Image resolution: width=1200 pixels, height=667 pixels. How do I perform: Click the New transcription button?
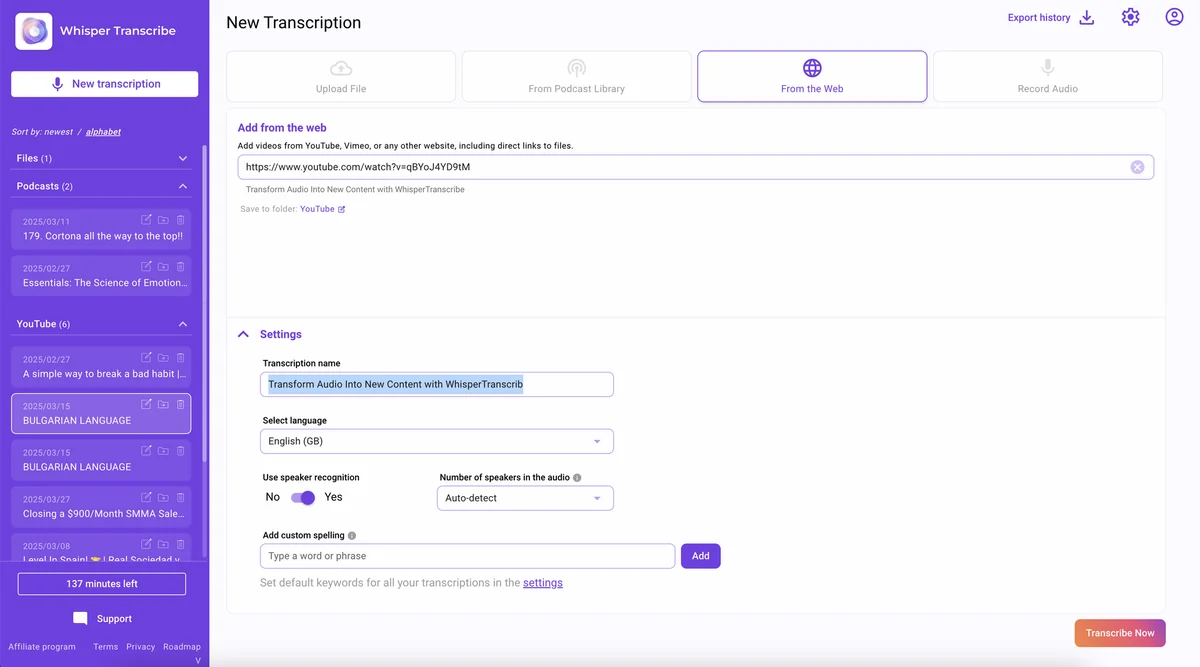pos(105,84)
